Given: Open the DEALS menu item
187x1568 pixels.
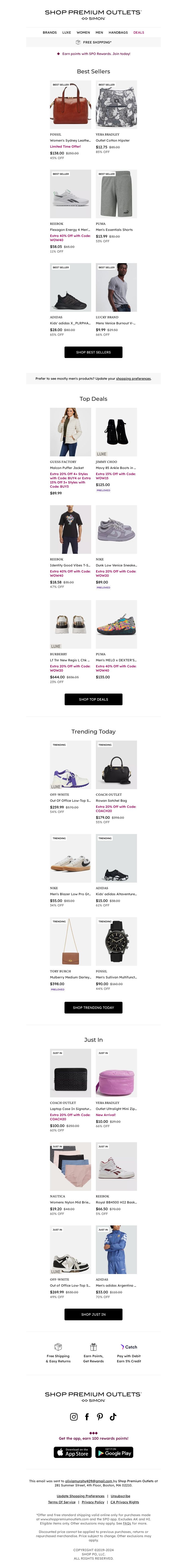Looking at the screenshot, I should [x=139, y=32].
